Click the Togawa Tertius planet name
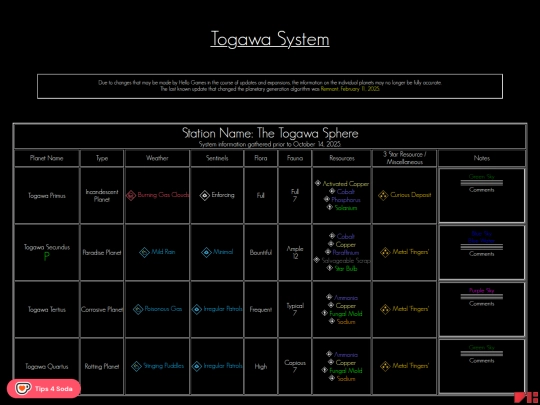The image size is (540, 405). click(x=46, y=310)
